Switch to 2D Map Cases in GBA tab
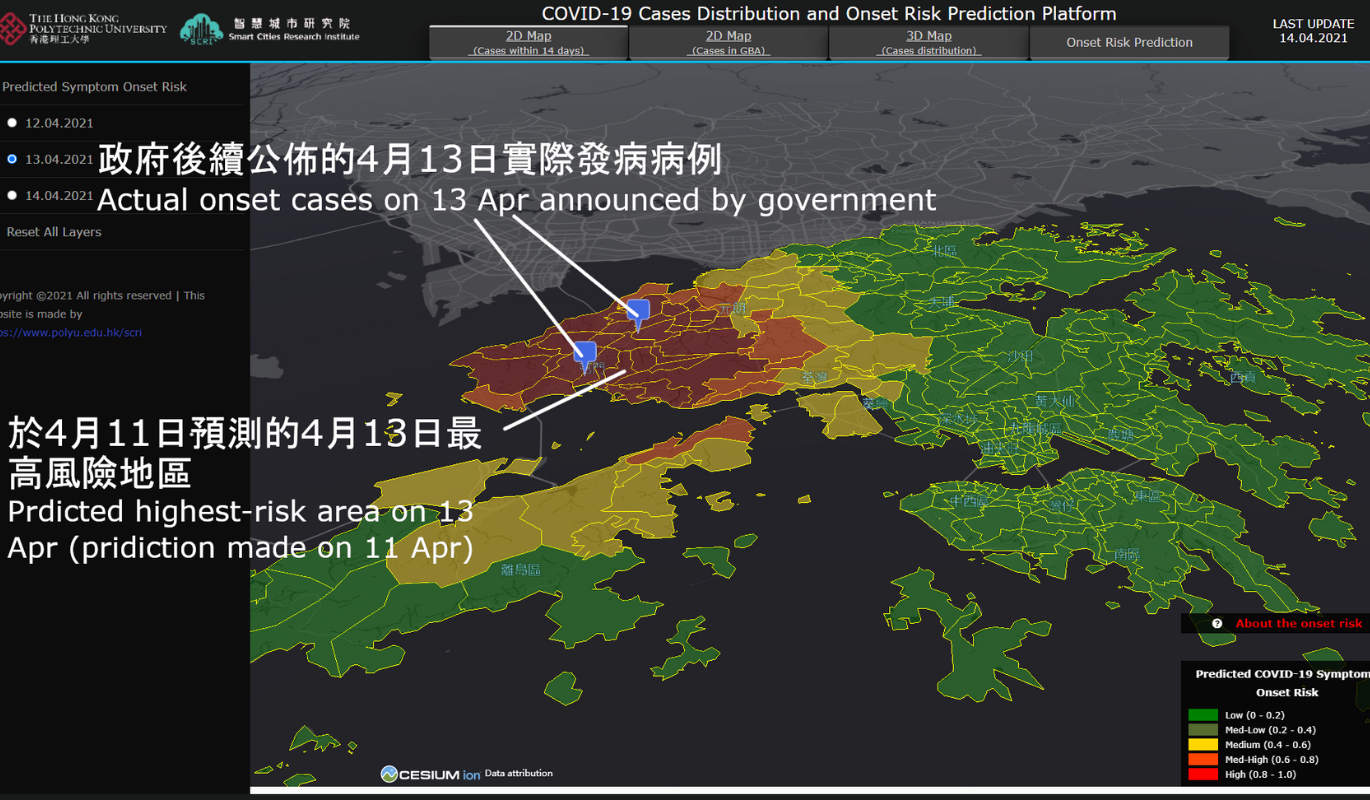This screenshot has height=800, width=1370. [x=728, y=42]
